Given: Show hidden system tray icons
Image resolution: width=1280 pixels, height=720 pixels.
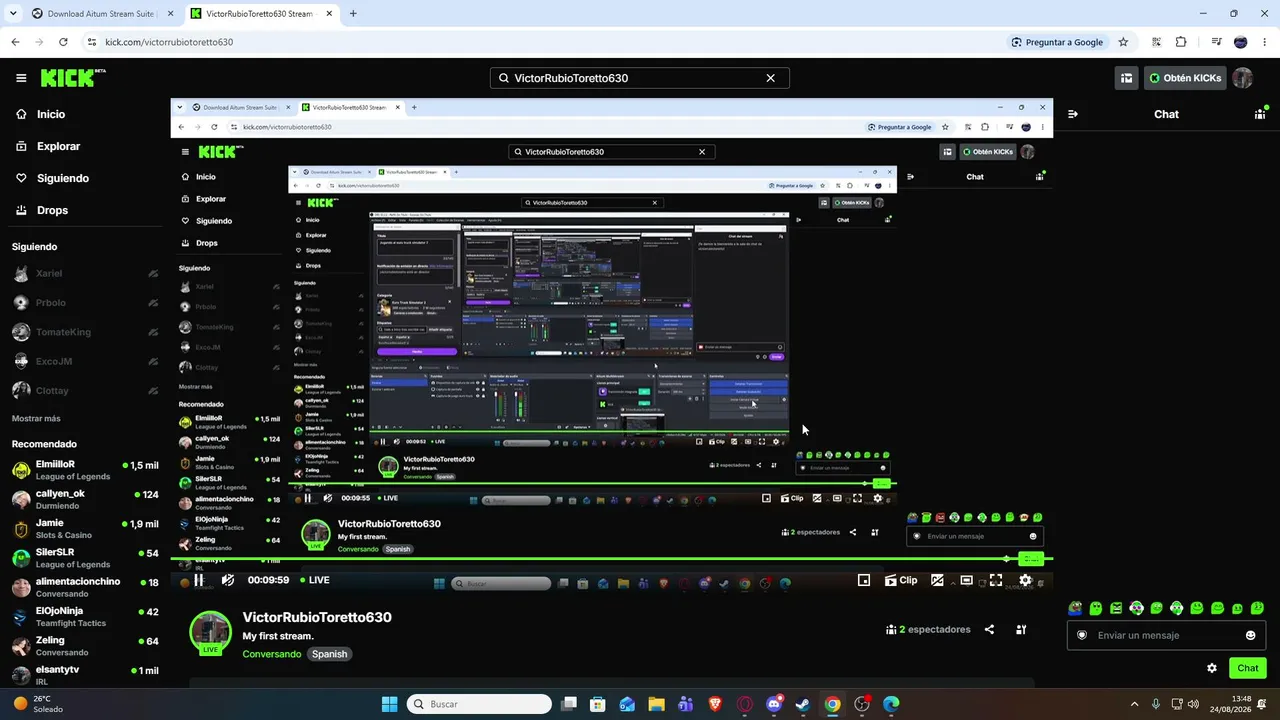Looking at the screenshot, I should pos(1134,704).
